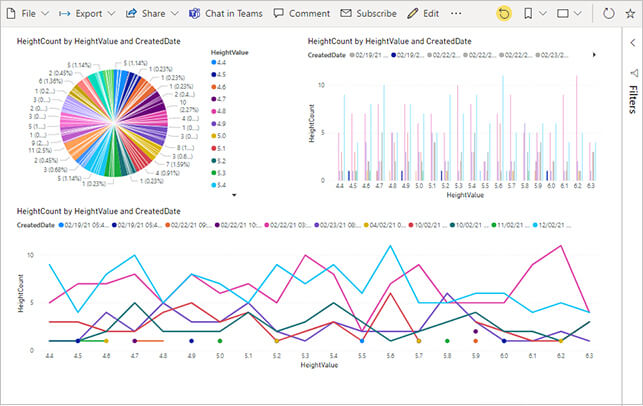
Task: Click the Edit pencil icon
Action: pyautogui.click(x=413, y=14)
